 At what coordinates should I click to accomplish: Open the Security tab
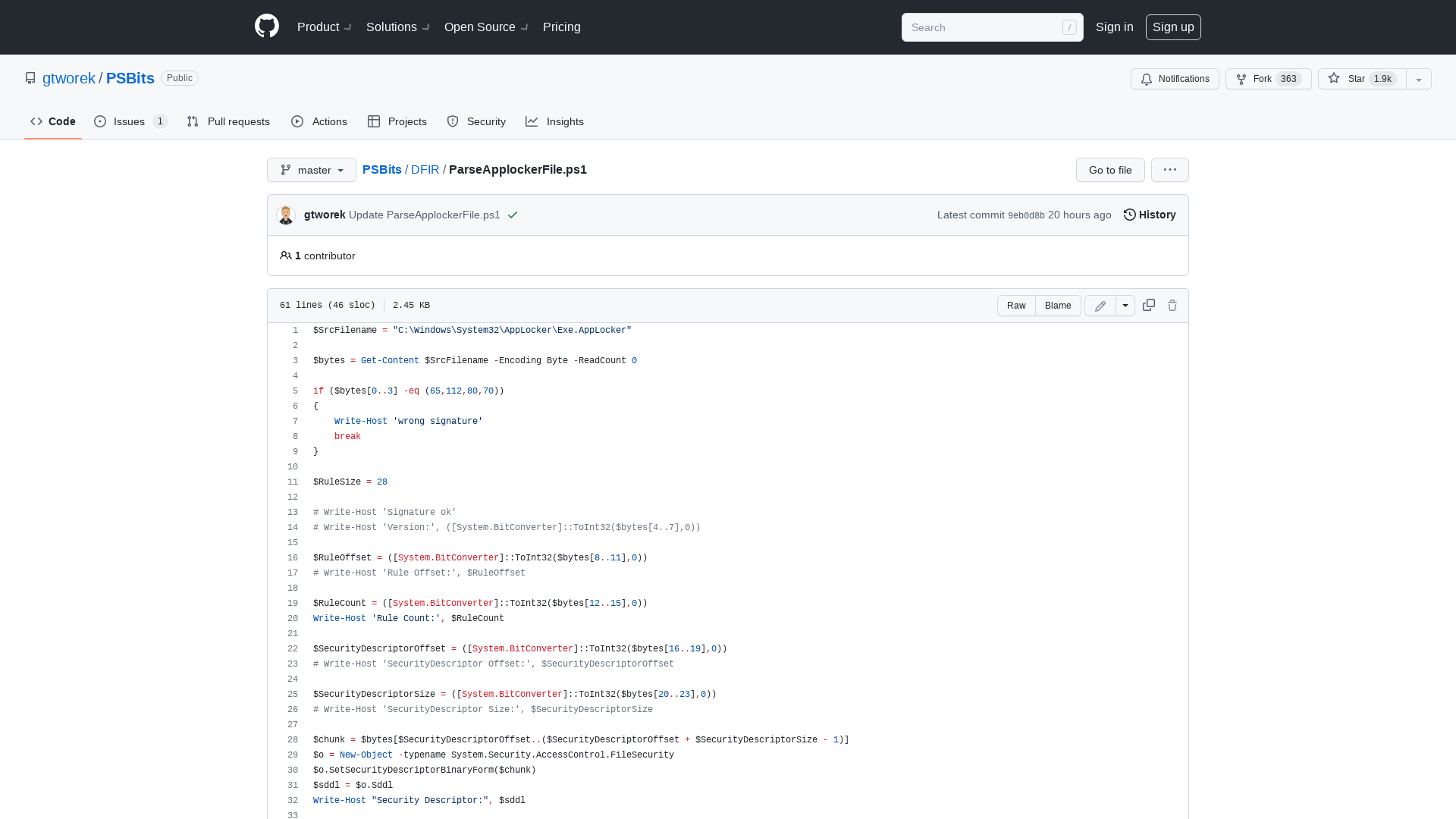click(476, 121)
